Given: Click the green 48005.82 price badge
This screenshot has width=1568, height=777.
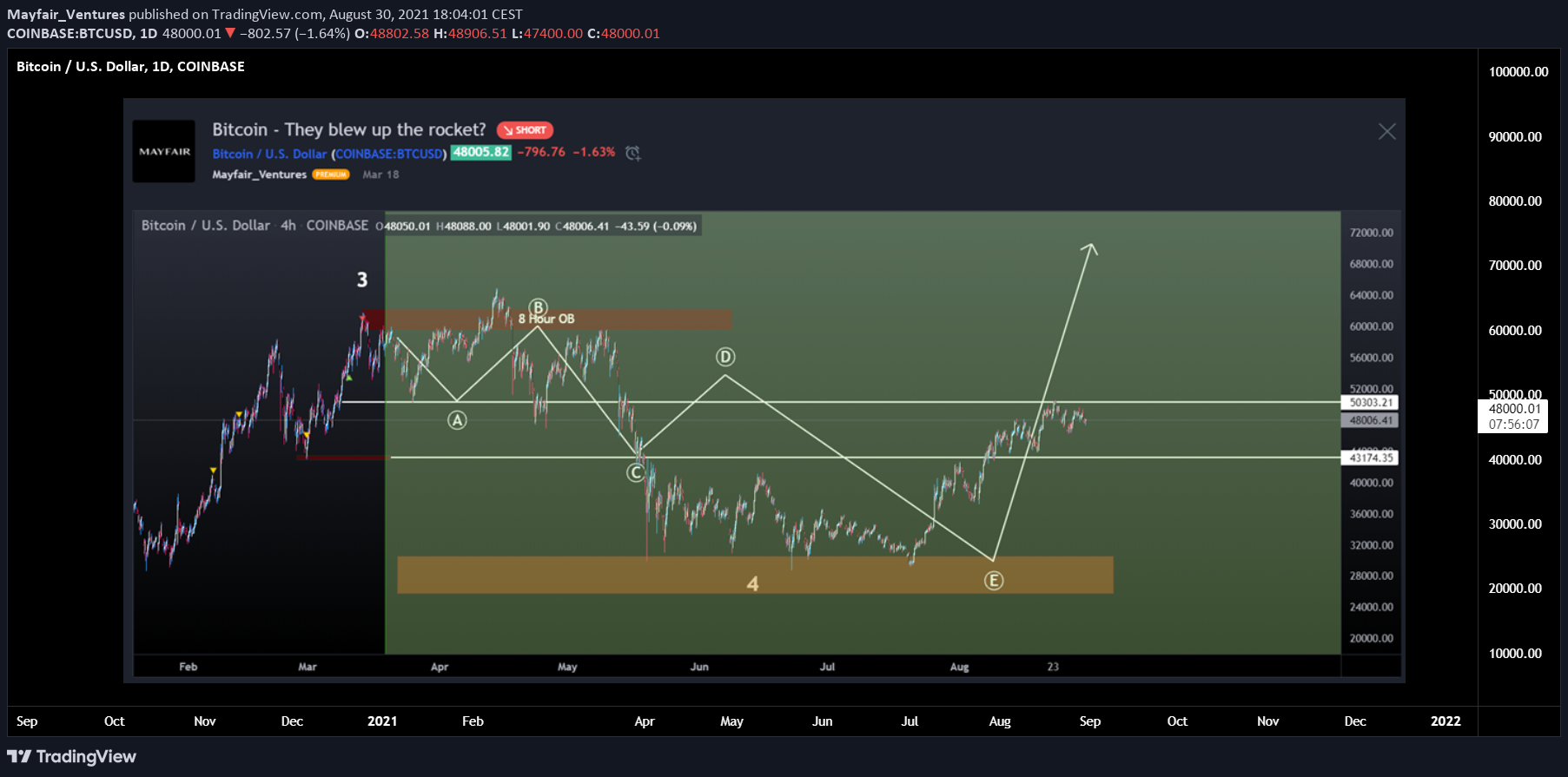Looking at the screenshot, I should 480,152.
